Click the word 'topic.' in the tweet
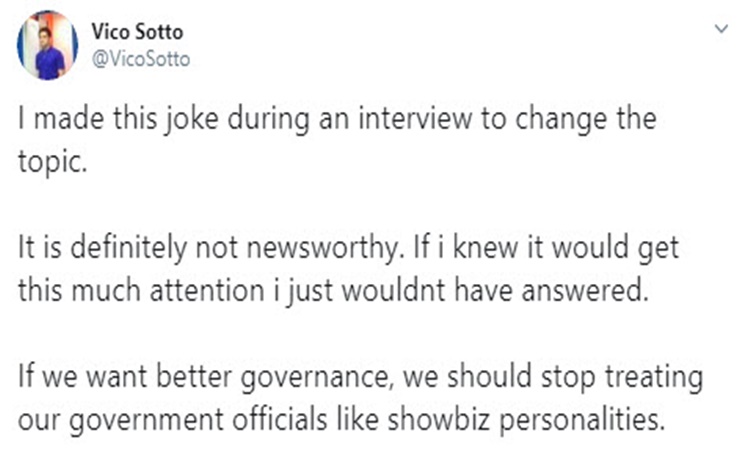This screenshot has width=750, height=450. 53,163
